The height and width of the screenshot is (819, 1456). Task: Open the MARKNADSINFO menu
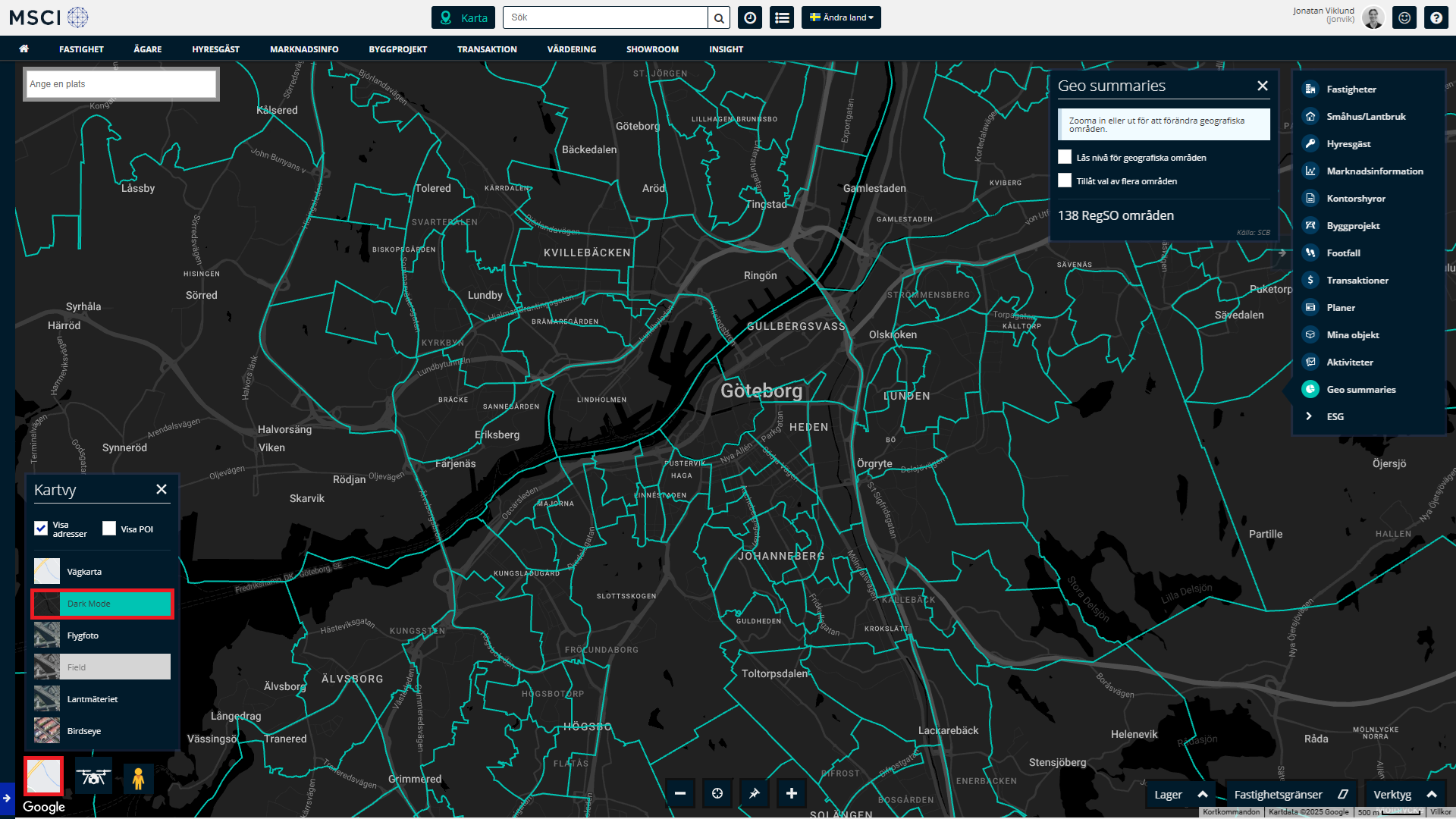(304, 49)
